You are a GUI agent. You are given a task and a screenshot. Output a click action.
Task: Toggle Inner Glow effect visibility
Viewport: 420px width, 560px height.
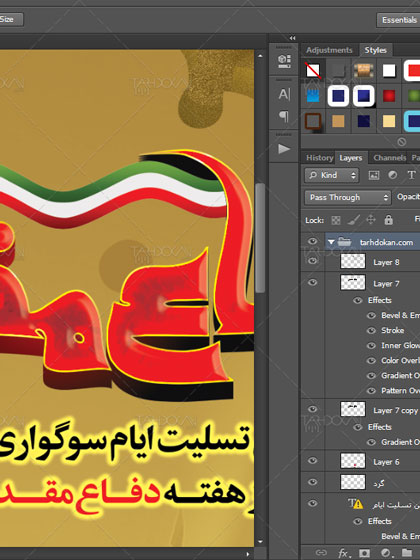[x=371, y=345]
